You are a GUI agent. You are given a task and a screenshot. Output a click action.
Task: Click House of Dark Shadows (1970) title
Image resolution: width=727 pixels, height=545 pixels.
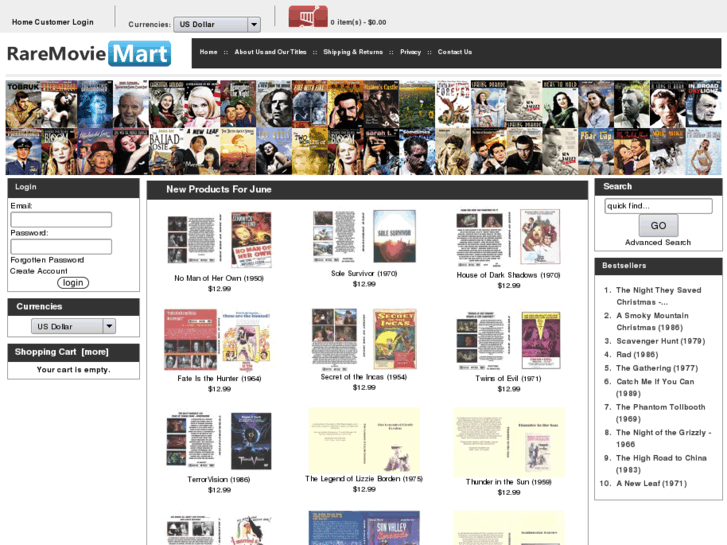pos(508,275)
